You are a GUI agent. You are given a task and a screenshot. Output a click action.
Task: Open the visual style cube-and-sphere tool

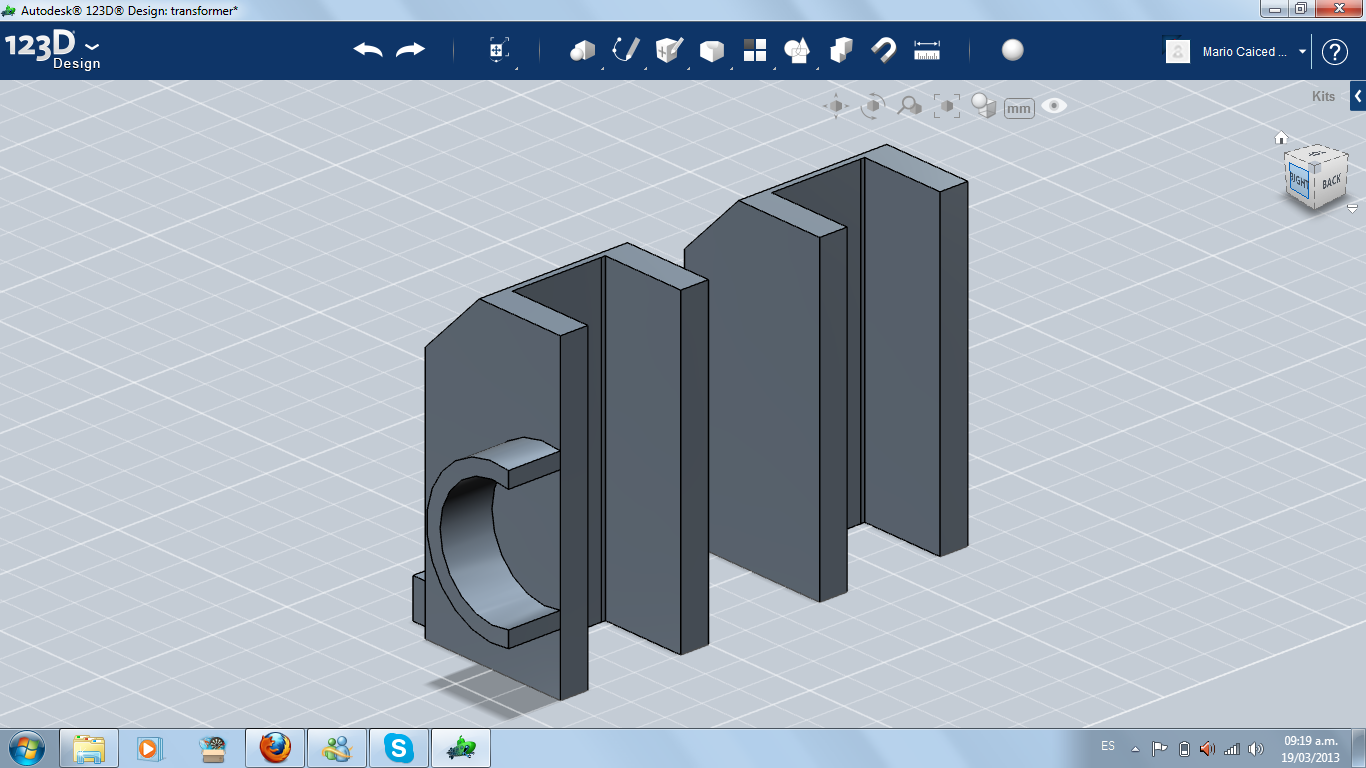pyautogui.click(x=984, y=106)
